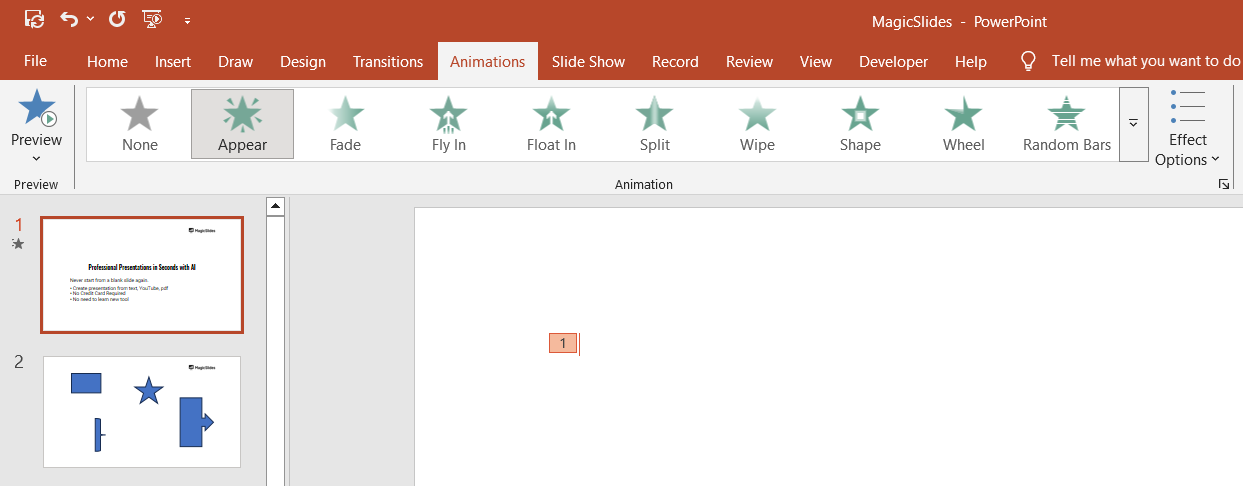This screenshot has width=1243, height=486.
Task: Open Customize Quick Access Toolbar dropdown
Action: pyautogui.click(x=187, y=20)
